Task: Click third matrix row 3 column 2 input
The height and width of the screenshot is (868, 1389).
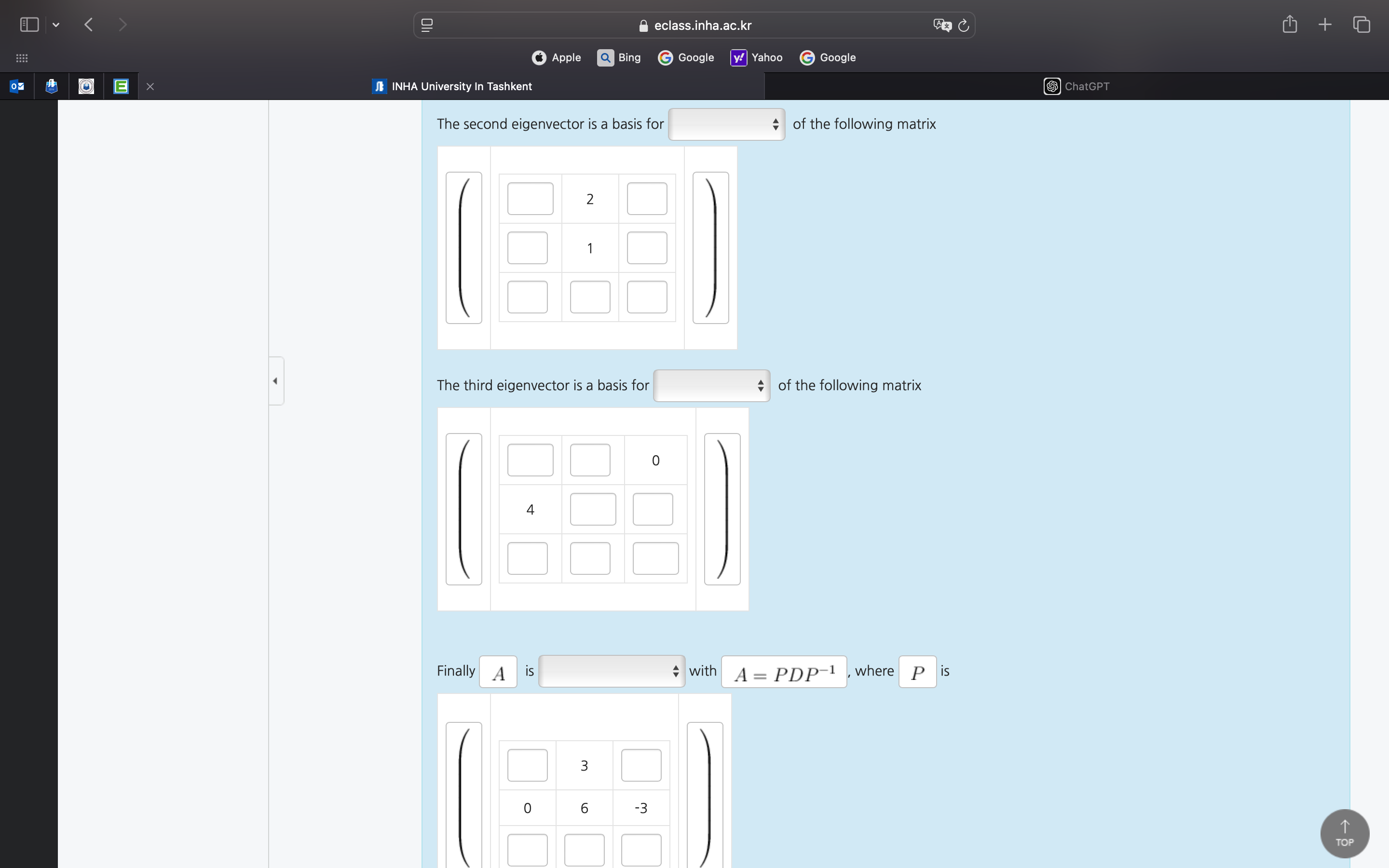Action: (x=590, y=558)
